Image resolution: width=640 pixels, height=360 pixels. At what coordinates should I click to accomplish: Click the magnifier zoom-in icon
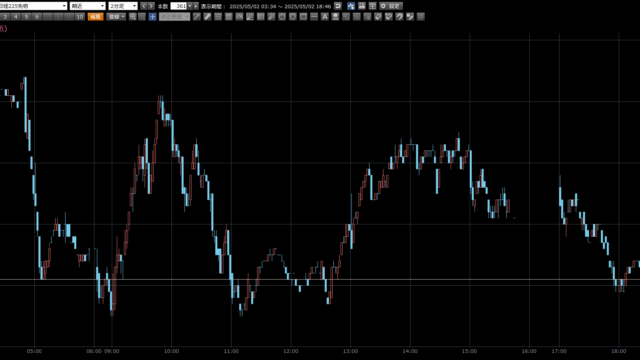point(133,17)
